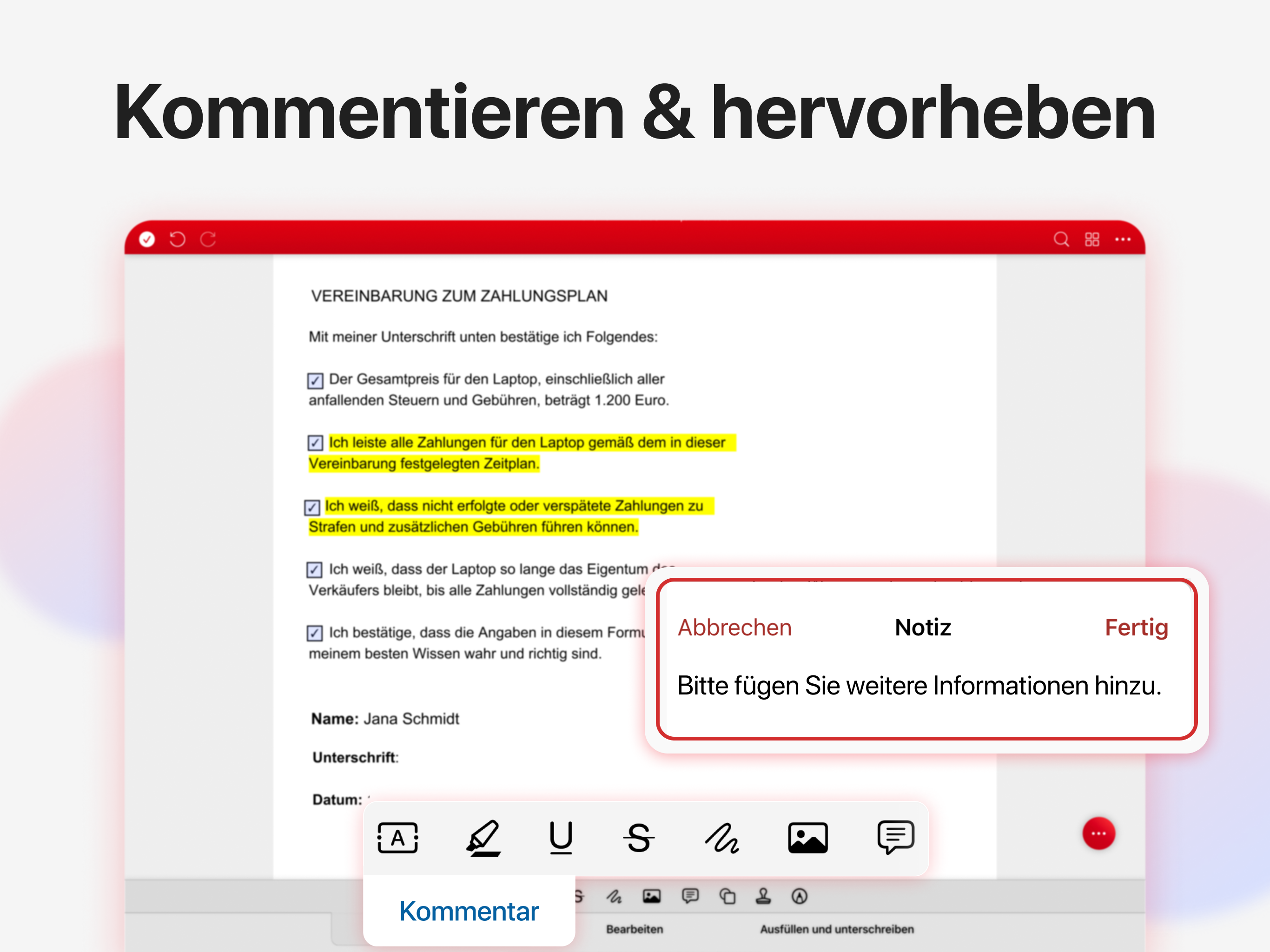Choose the stamp icon in small bottom toolbar
The width and height of the screenshot is (1270, 952).
763,896
